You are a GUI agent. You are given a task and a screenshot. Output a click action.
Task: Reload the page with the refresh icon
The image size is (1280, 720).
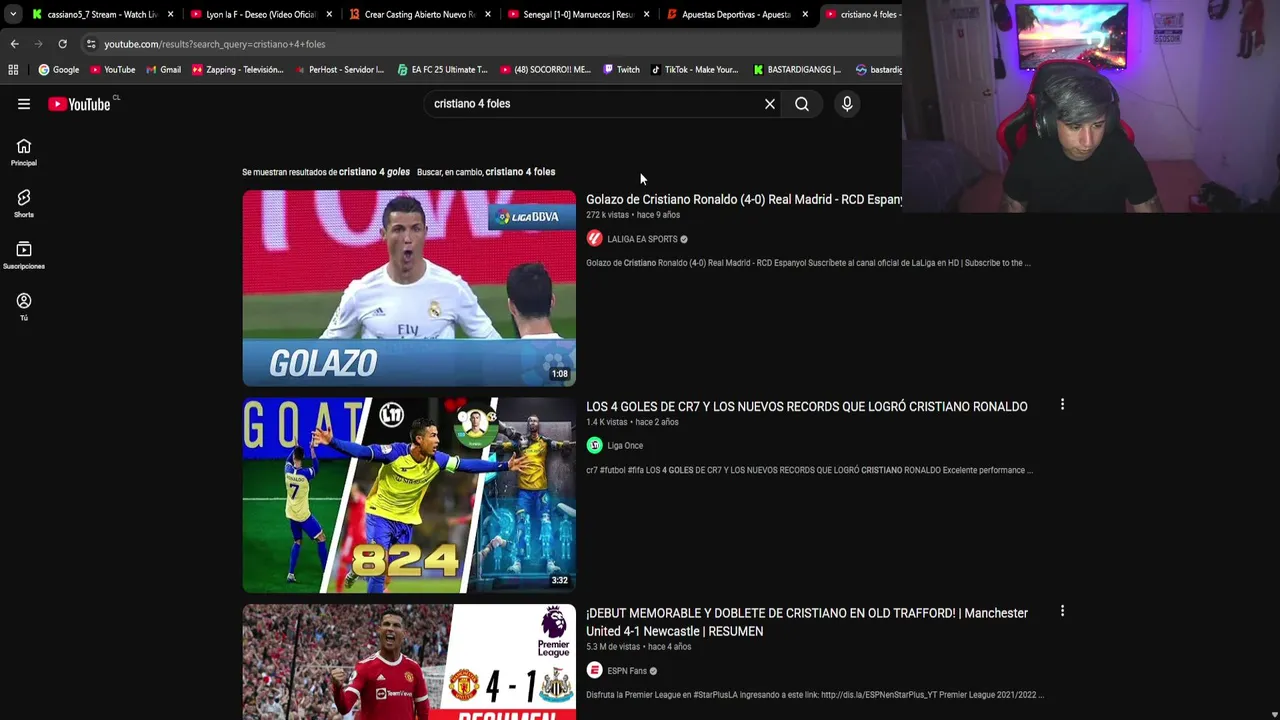pos(62,44)
